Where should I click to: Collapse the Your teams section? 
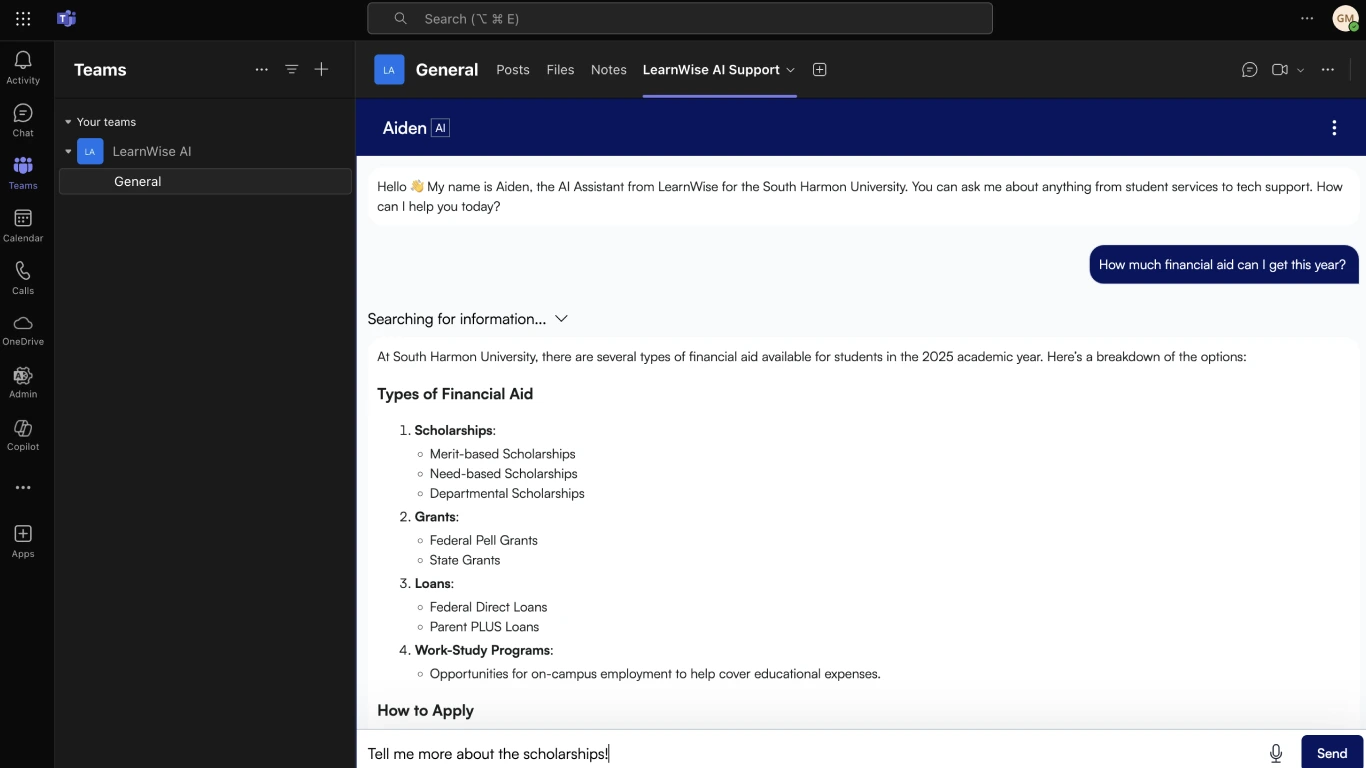68,122
